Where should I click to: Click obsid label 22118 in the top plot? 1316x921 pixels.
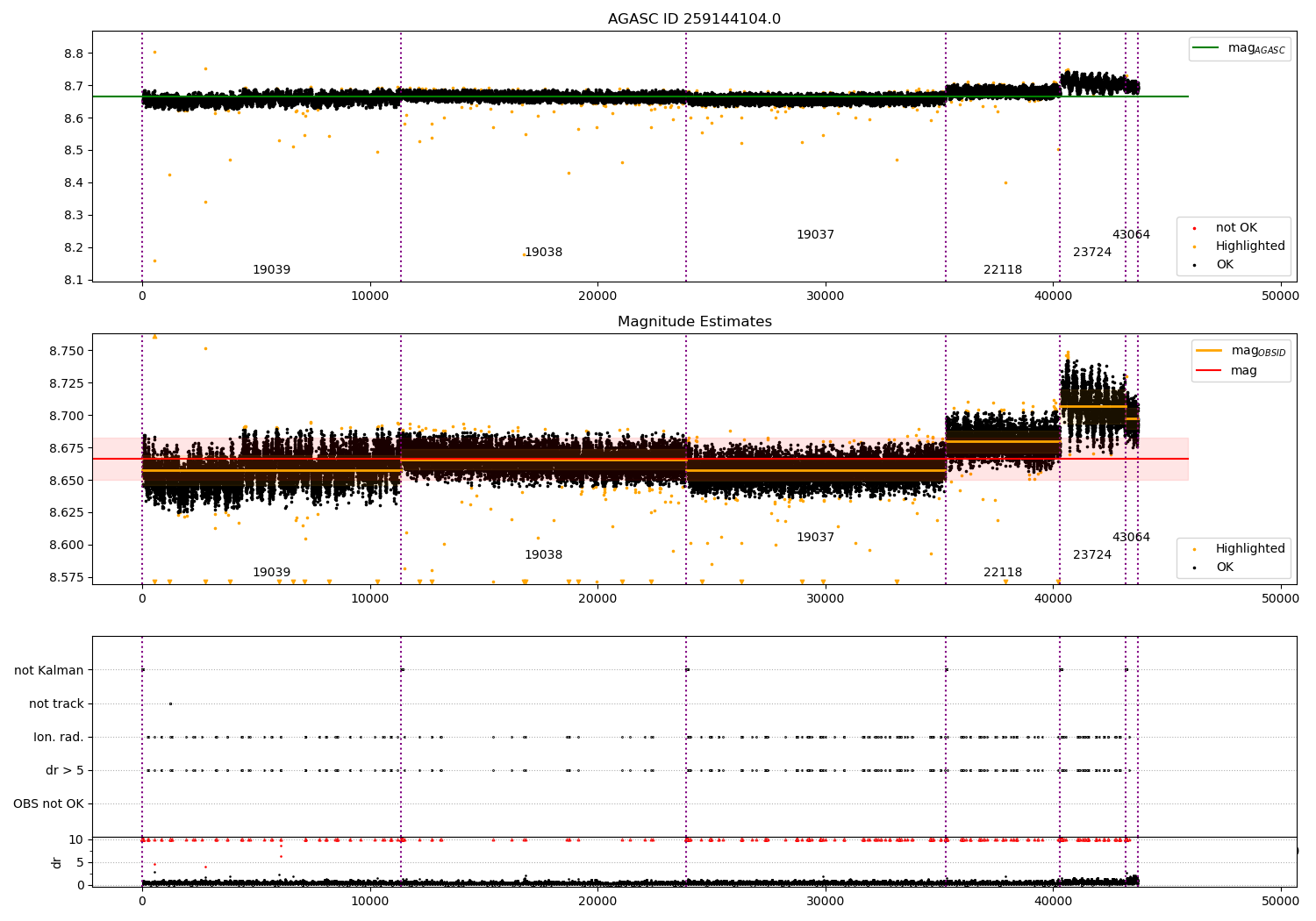tap(1003, 270)
